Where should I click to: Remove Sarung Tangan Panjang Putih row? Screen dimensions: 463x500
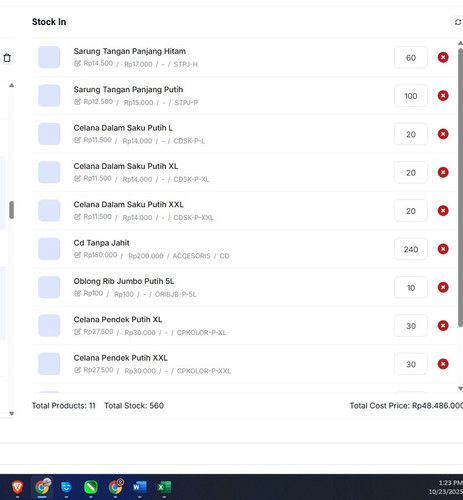click(x=443, y=96)
